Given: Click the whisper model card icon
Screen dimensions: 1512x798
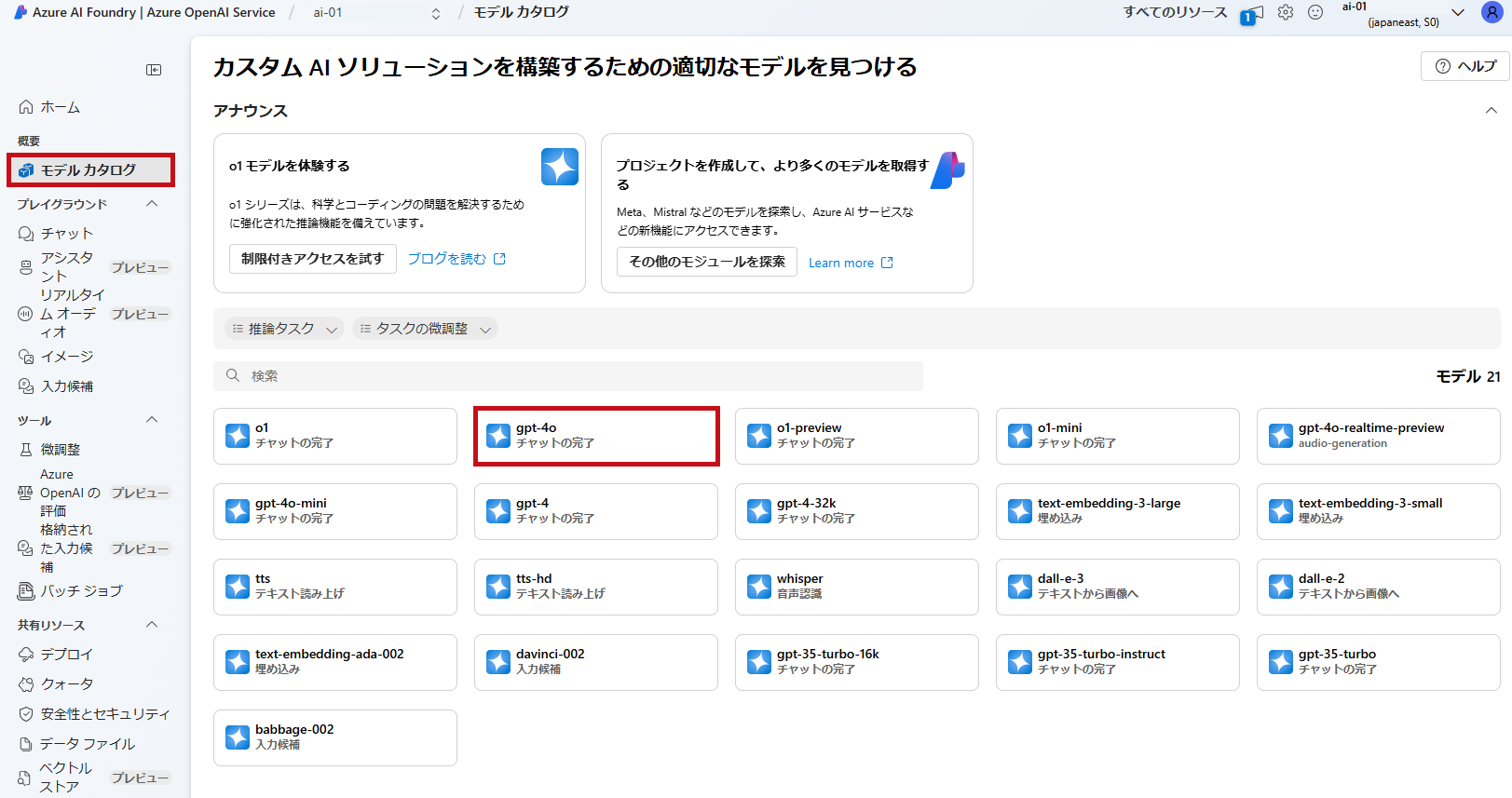Looking at the screenshot, I should [x=759, y=587].
